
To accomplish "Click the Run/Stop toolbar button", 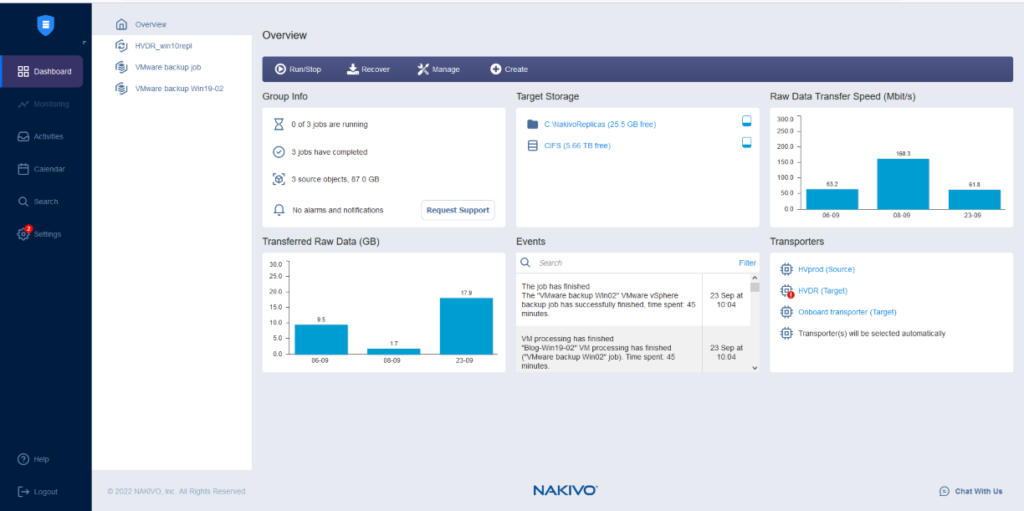I will click(x=298, y=69).
